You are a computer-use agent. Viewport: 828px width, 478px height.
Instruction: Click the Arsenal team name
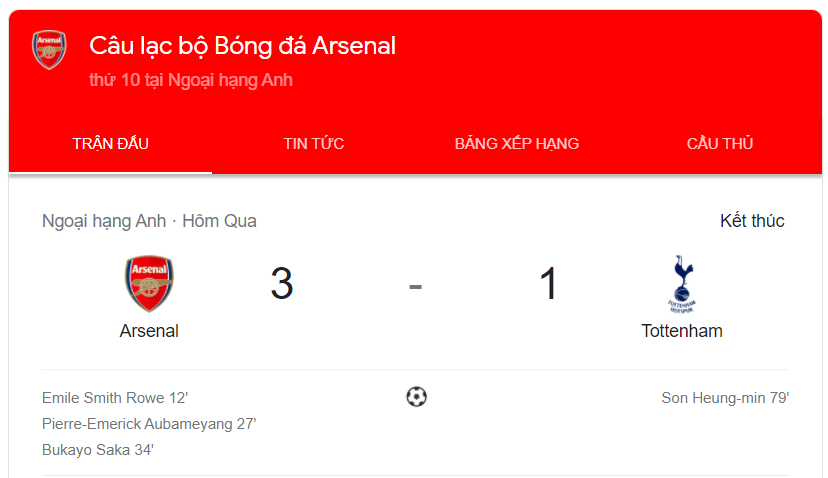coord(149,331)
